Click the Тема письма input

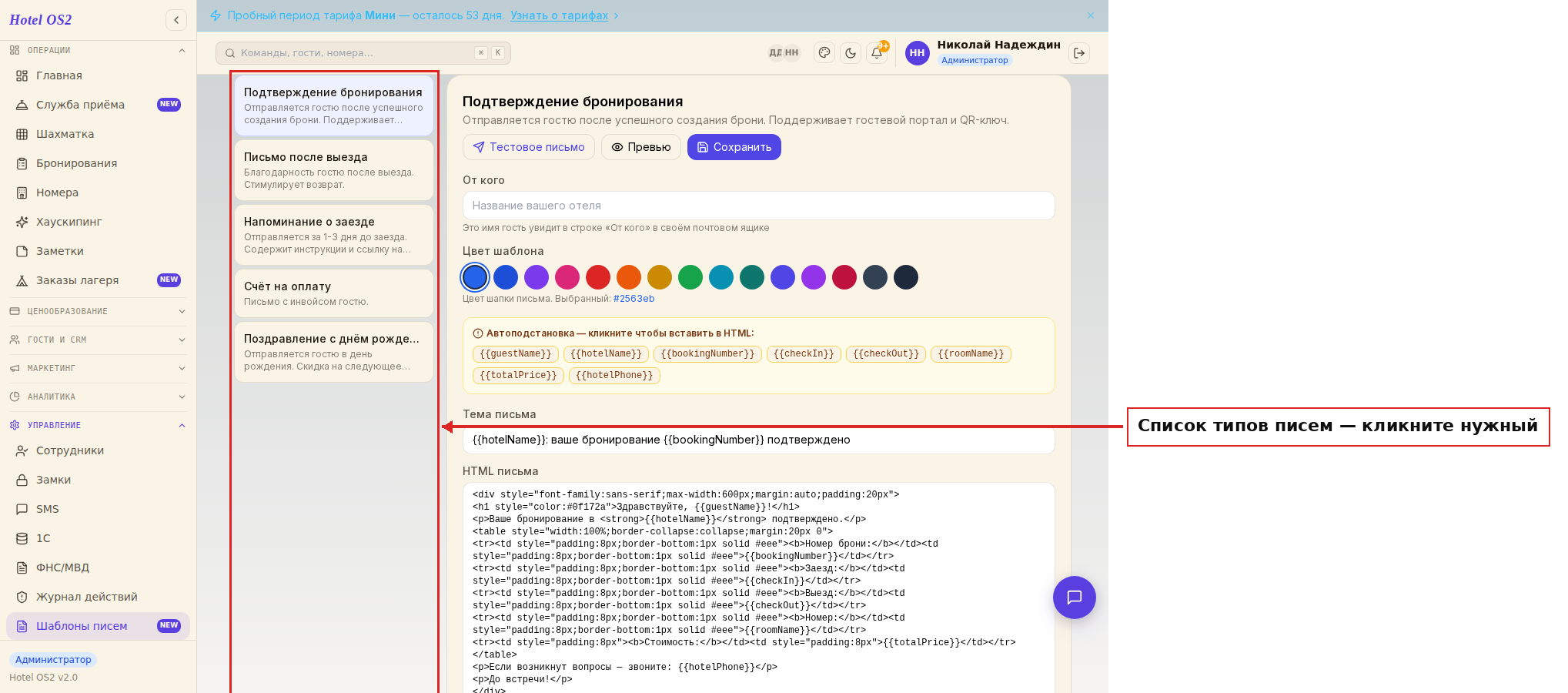(758, 440)
